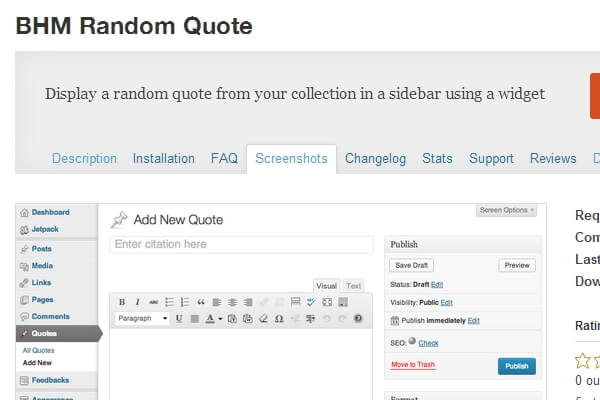Open the Description tab
The image size is (600, 400).
85,158
